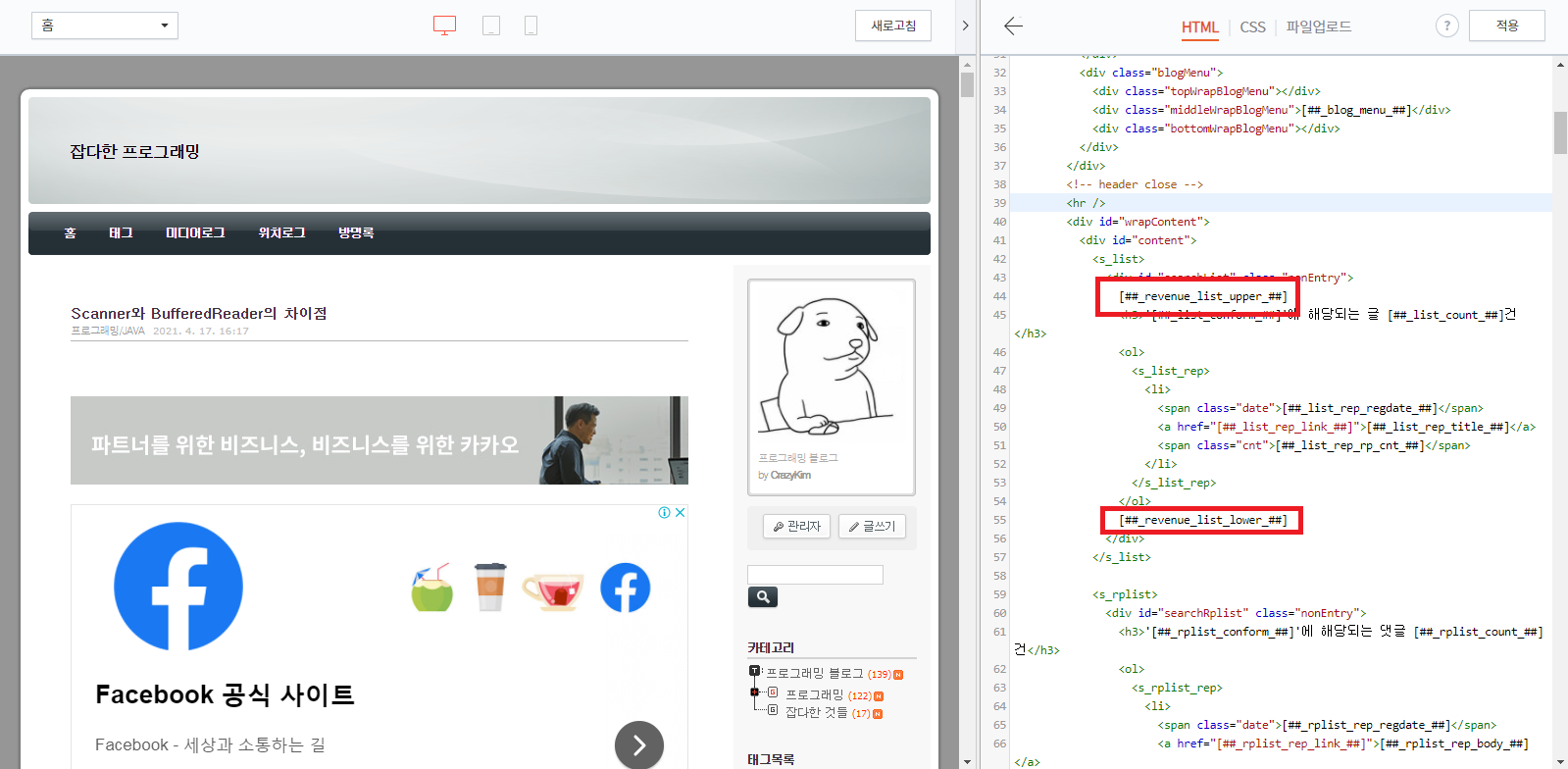The image size is (1568, 769).
Task: Click <s_list_rep> opening tag on line 47
Action: [x=1171, y=371]
